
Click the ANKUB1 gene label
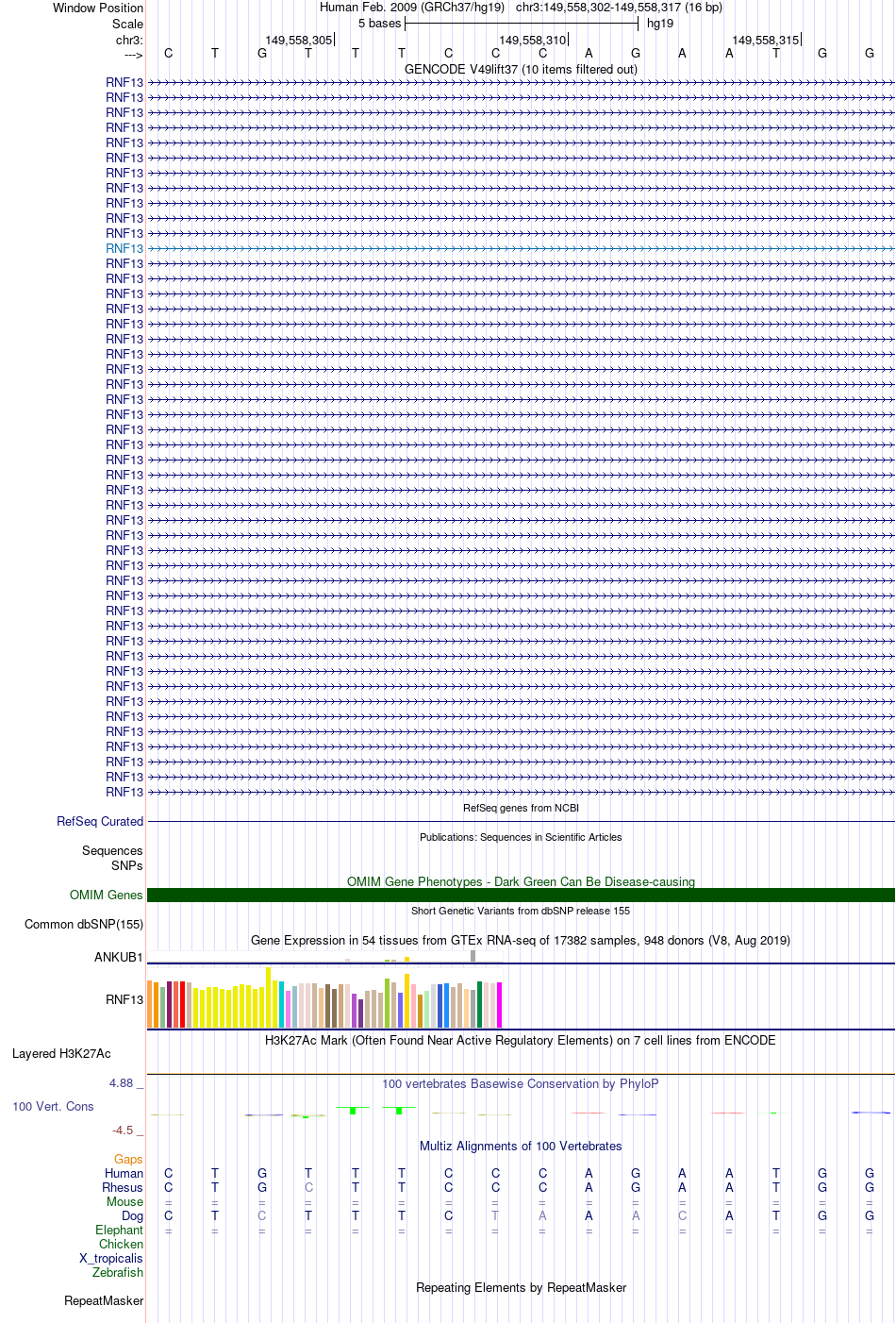point(119,957)
